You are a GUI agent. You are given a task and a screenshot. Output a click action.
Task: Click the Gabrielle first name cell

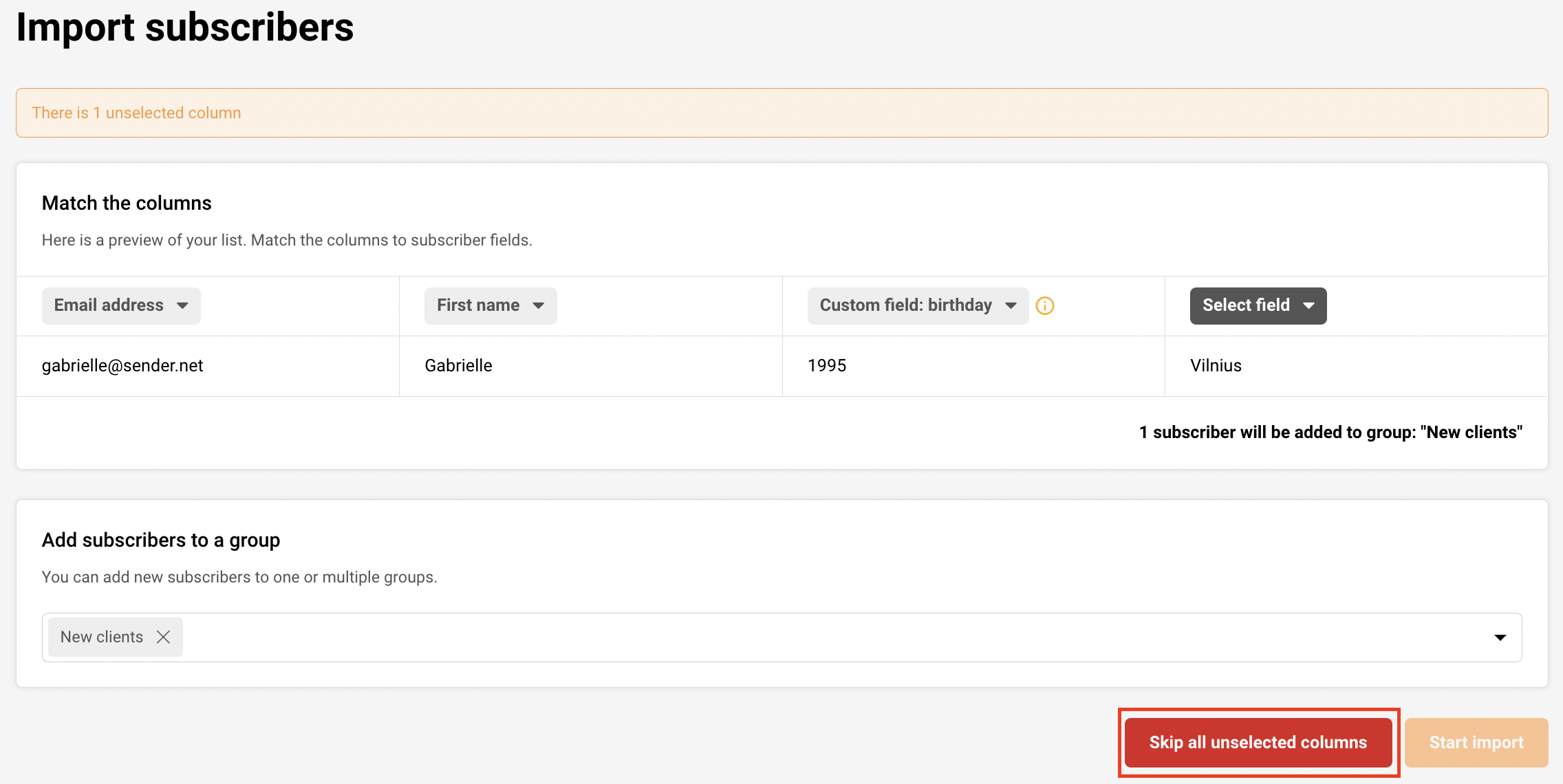point(458,366)
